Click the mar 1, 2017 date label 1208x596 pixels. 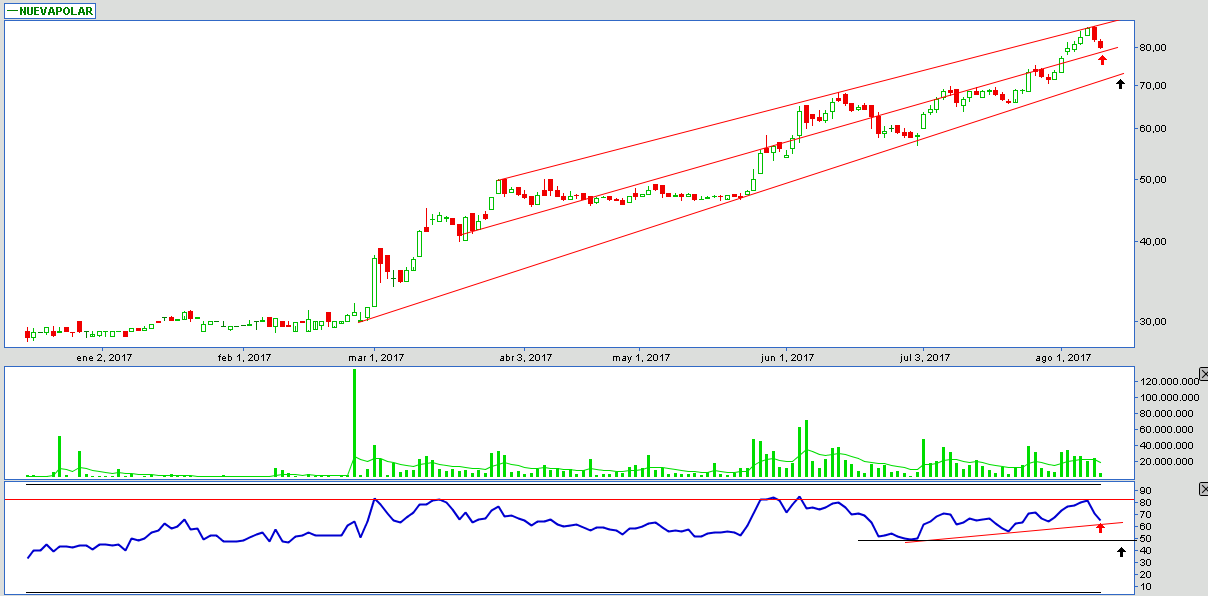376,357
